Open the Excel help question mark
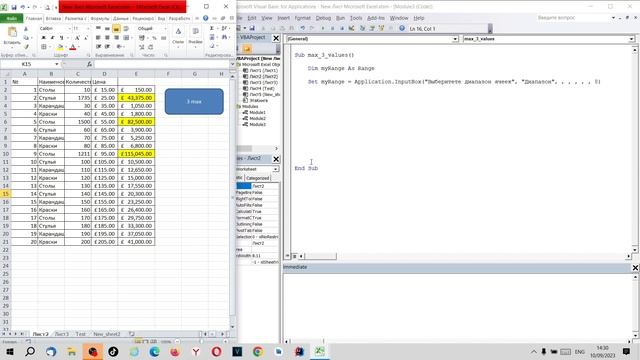Screen dimensions: 640x360 tap(206, 18)
